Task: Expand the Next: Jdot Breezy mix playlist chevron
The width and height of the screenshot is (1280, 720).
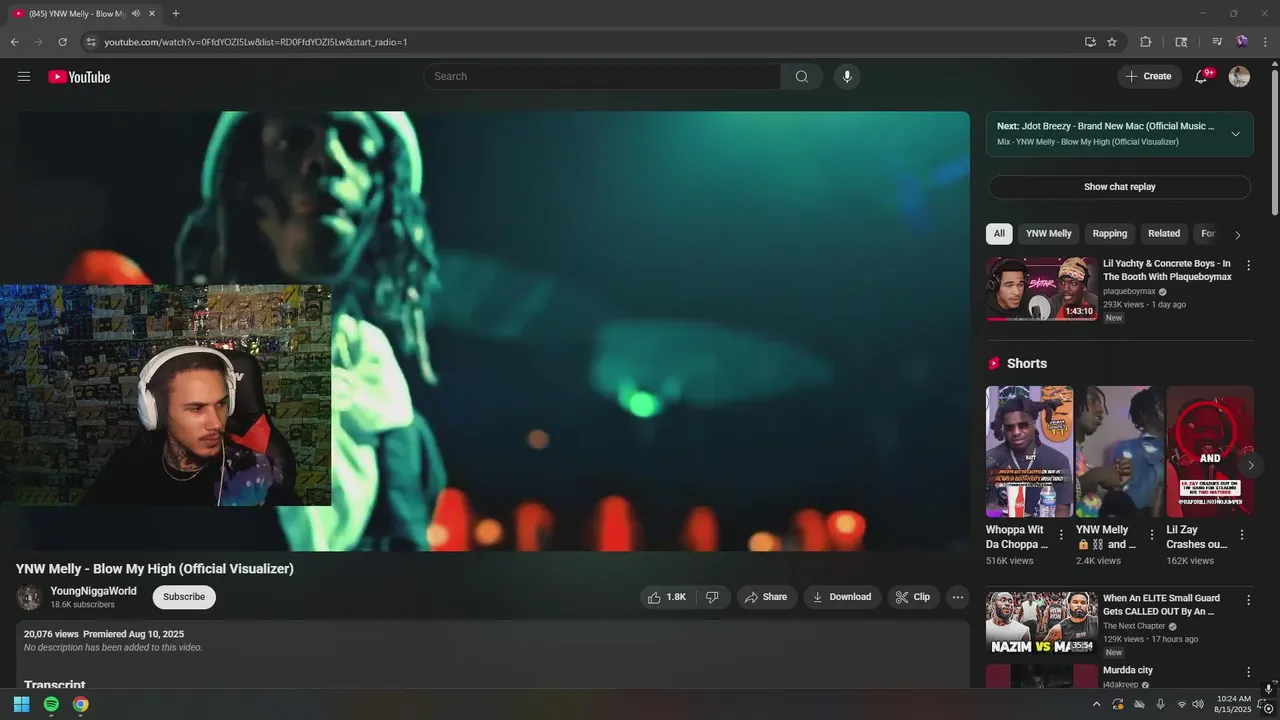Action: click(x=1235, y=134)
